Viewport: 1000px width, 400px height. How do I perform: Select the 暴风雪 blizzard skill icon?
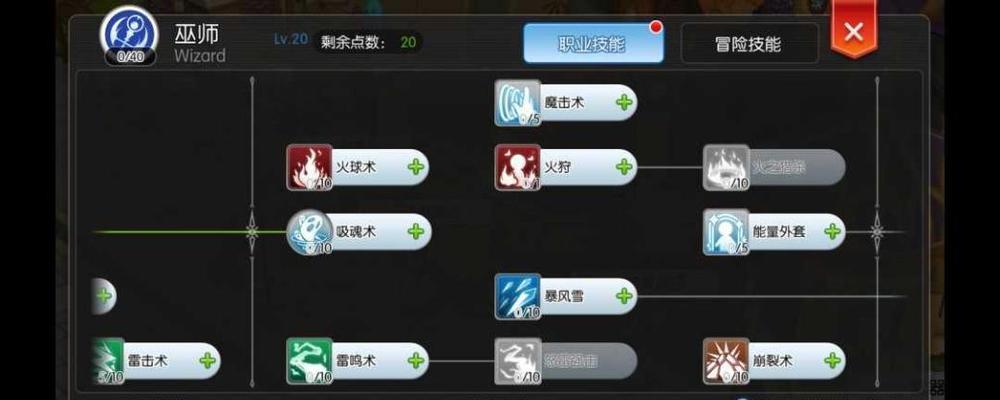[x=518, y=297]
